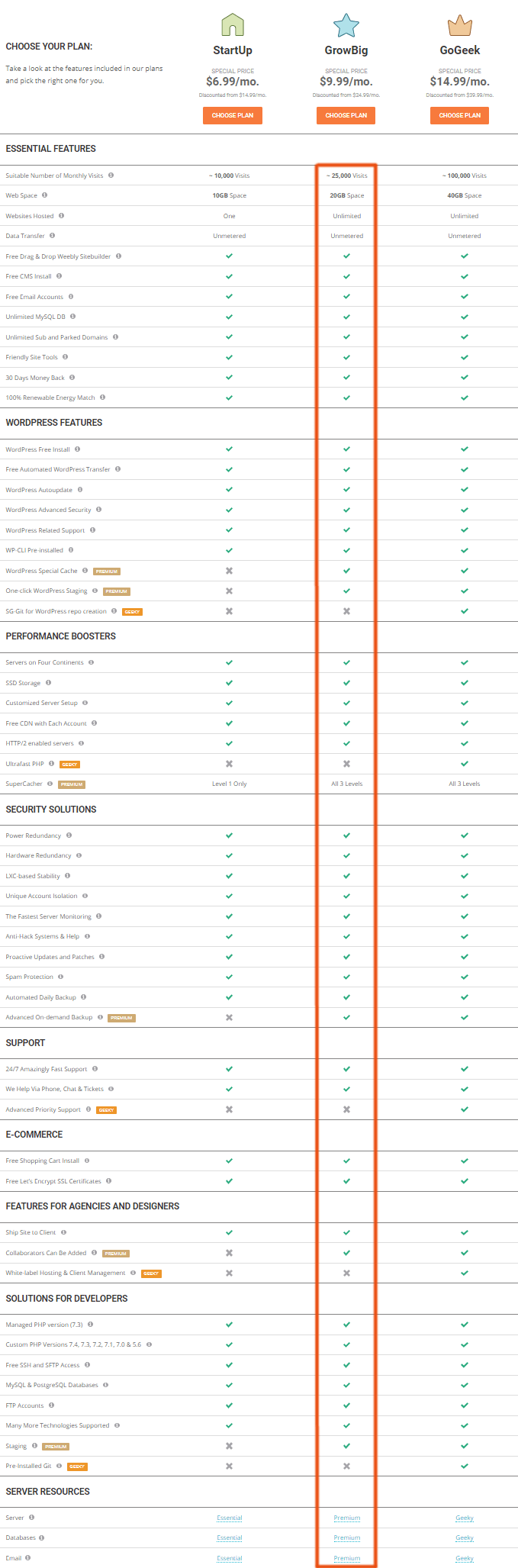
Task: Click GEEKY badge beside Advanced Priority Support
Action: click(x=107, y=1110)
